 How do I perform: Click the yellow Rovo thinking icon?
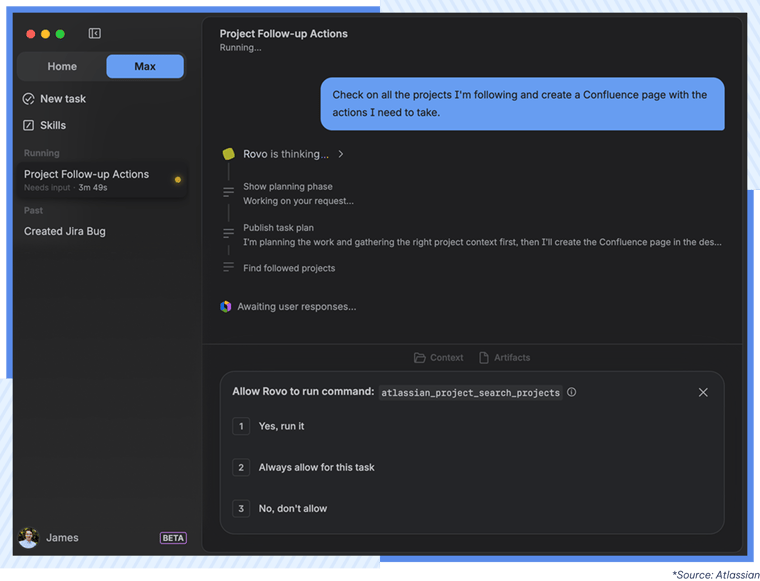(228, 154)
